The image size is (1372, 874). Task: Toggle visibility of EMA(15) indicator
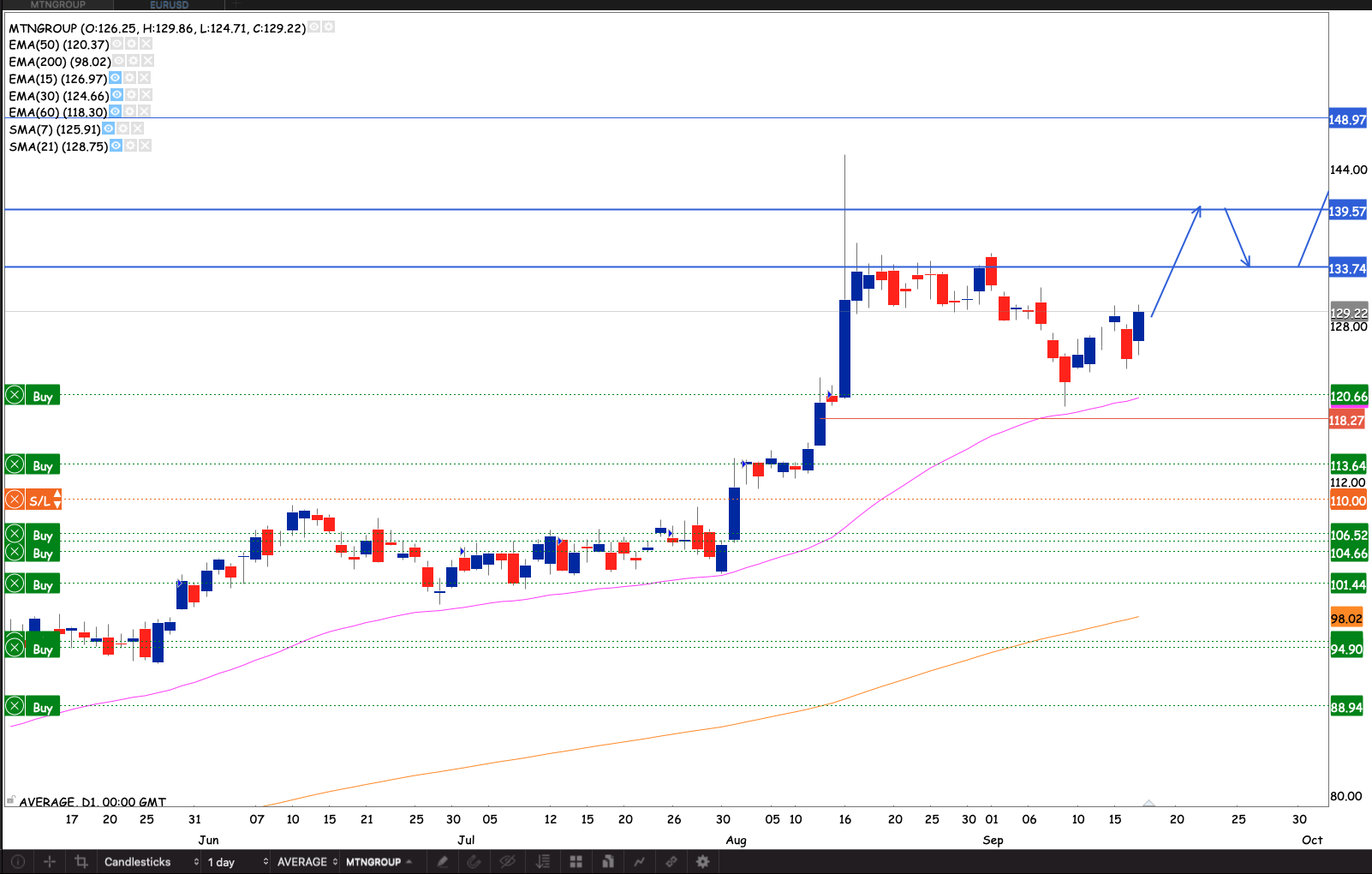116,78
